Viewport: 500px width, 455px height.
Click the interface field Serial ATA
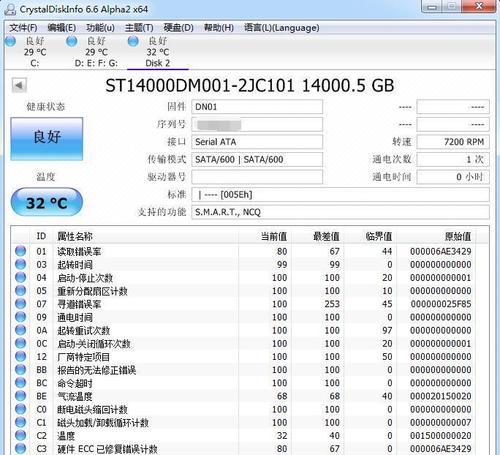point(257,142)
